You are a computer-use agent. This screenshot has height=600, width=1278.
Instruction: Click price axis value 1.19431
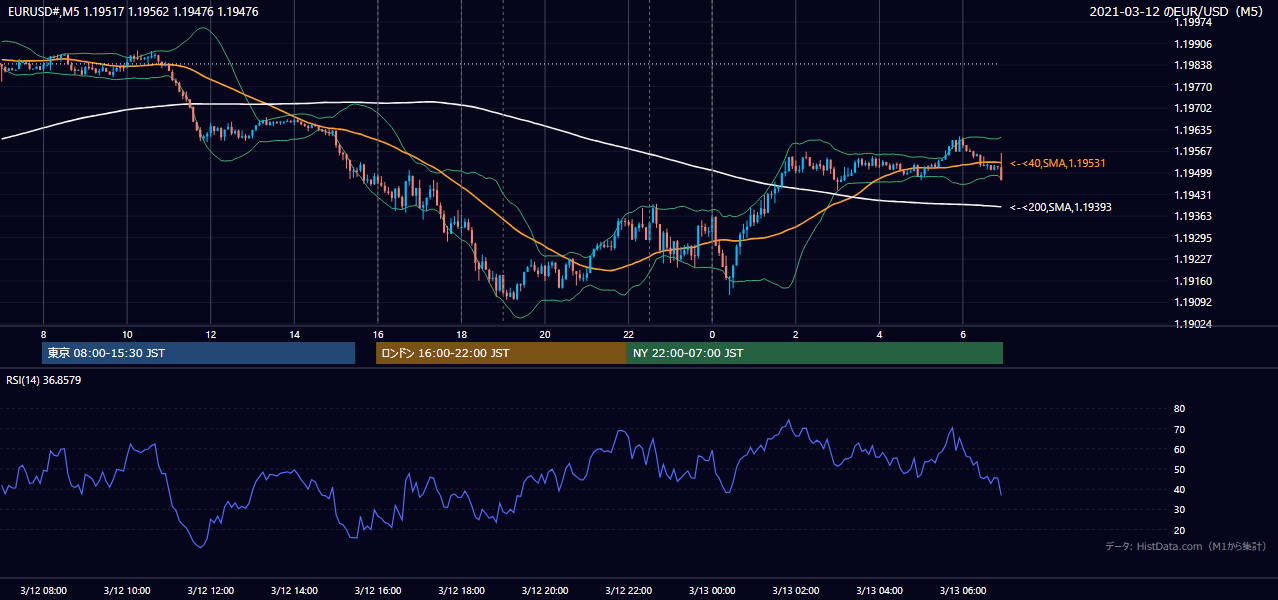pos(1193,195)
